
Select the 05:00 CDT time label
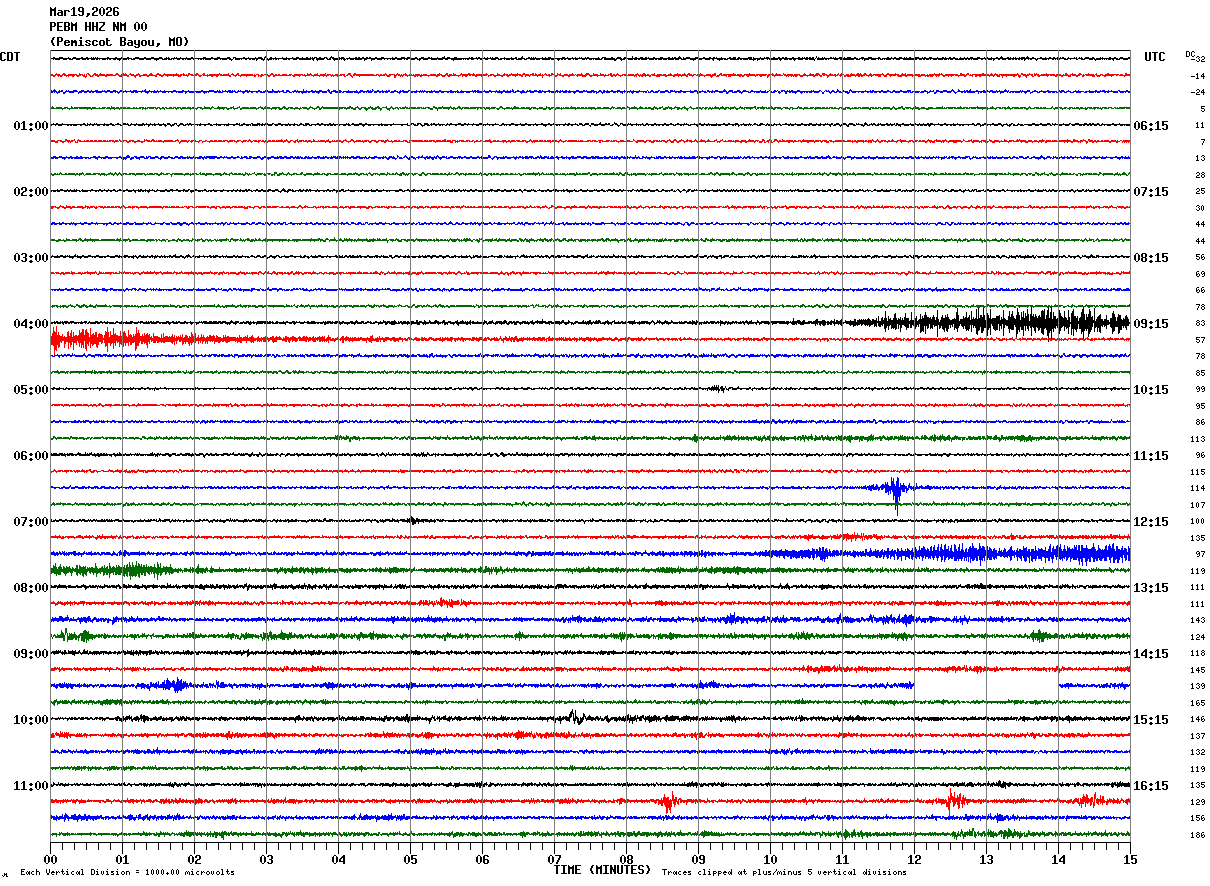click(x=31, y=390)
